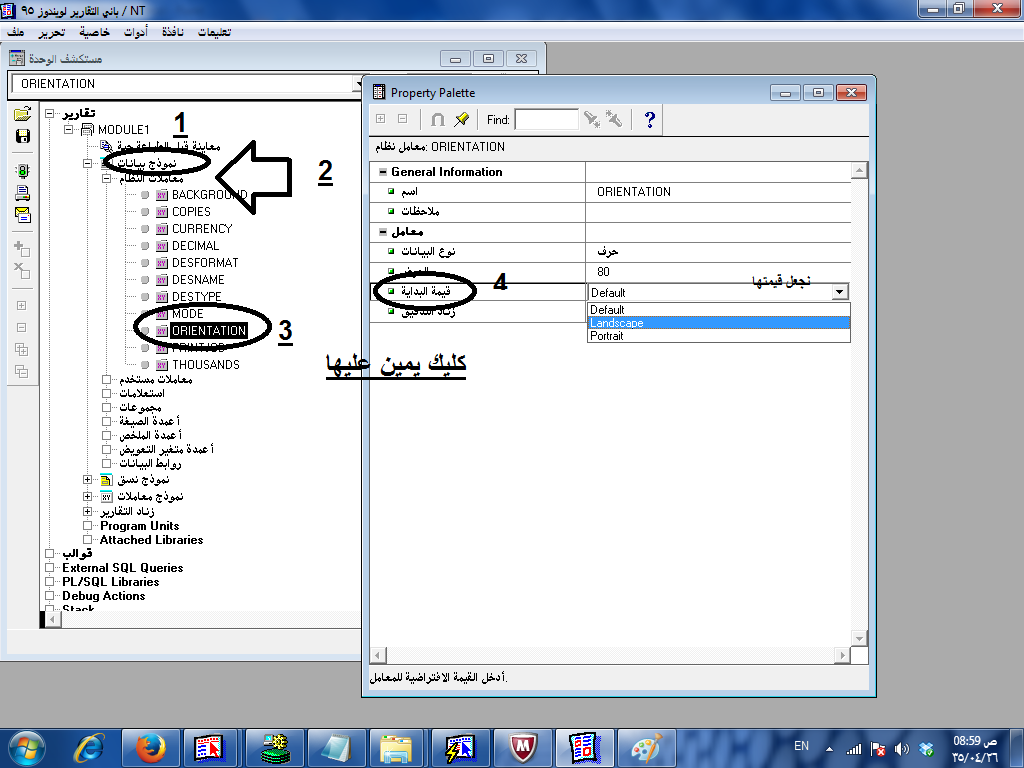Open the Default initial value dropdown arrow
This screenshot has width=1024, height=768.
840,292
